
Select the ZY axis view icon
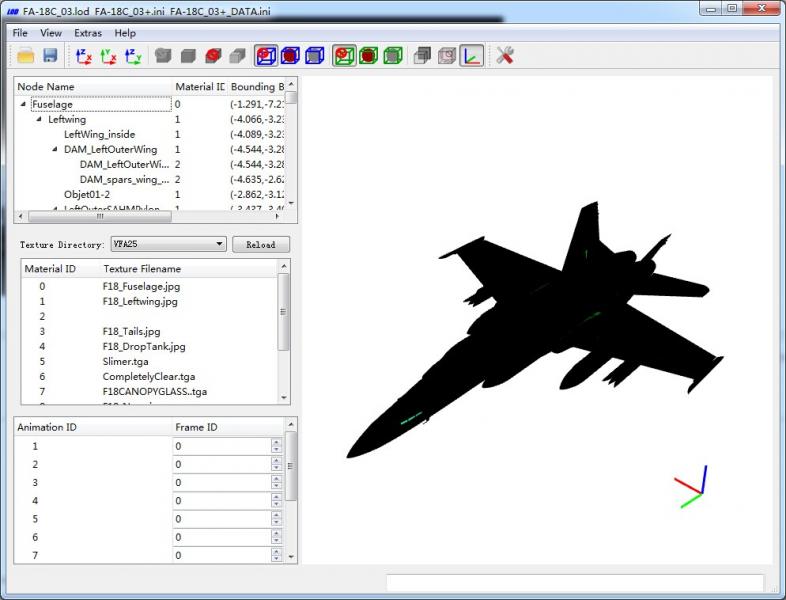133,56
